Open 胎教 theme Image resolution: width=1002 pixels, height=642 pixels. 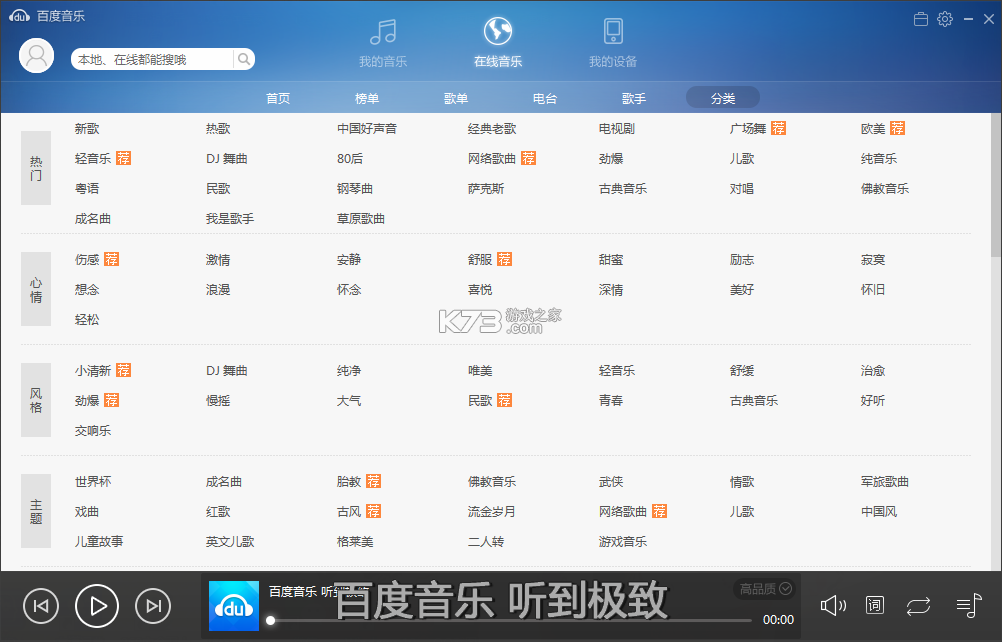pyautogui.click(x=349, y=482)
